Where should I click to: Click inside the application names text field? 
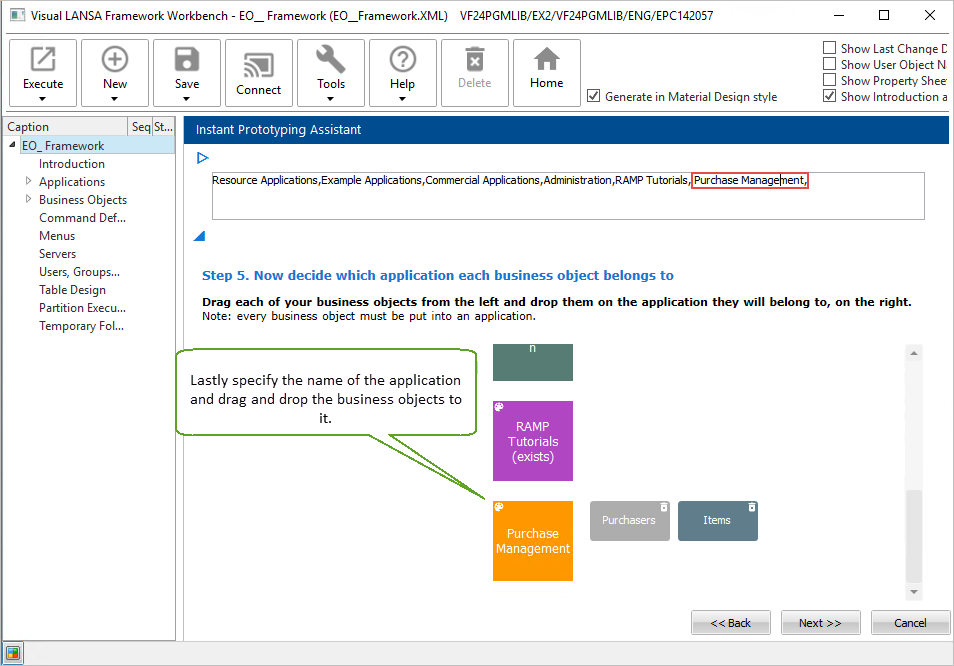568,196
